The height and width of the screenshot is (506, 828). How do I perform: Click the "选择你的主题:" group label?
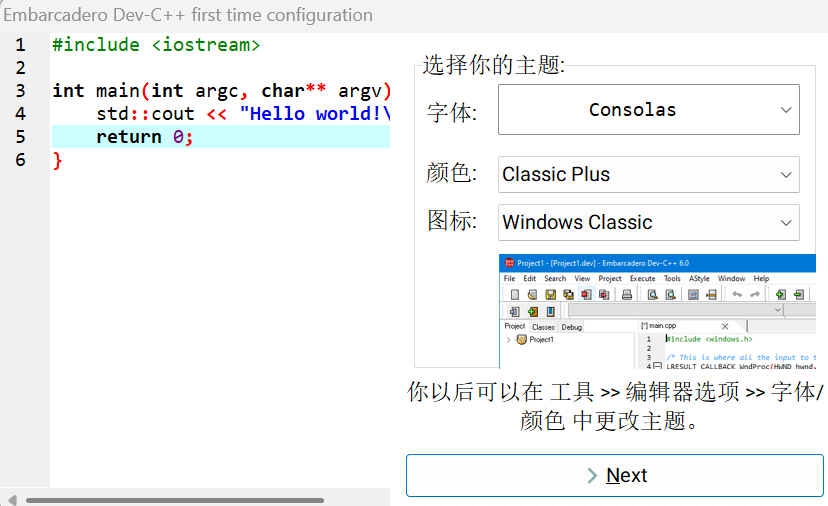[x=494, y=65]
